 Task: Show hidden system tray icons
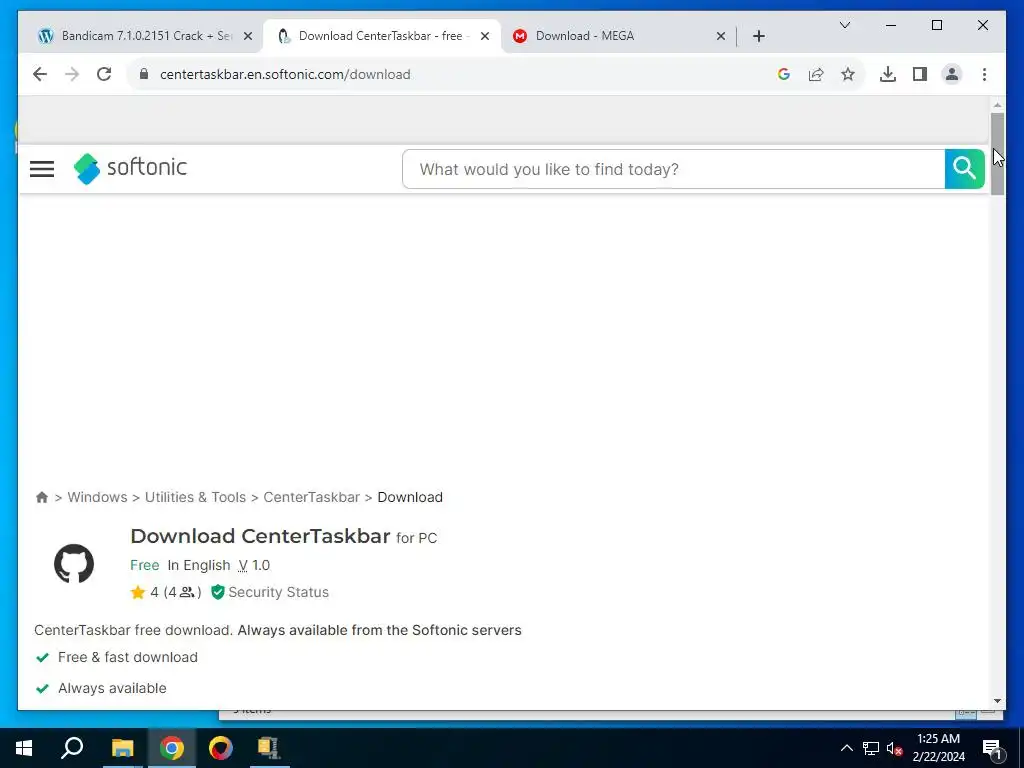(846, 748)
